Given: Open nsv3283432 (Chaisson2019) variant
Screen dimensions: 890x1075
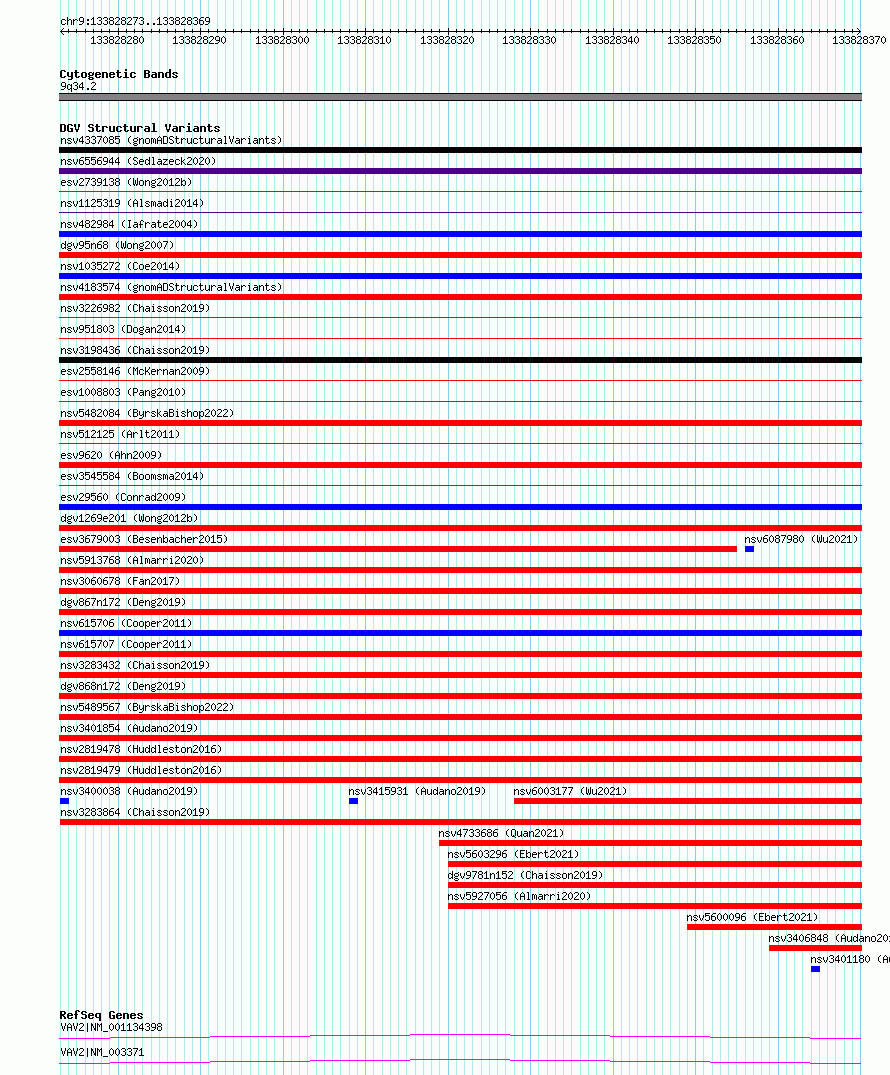Looking at the screenshot, I should tap(135, 665).
